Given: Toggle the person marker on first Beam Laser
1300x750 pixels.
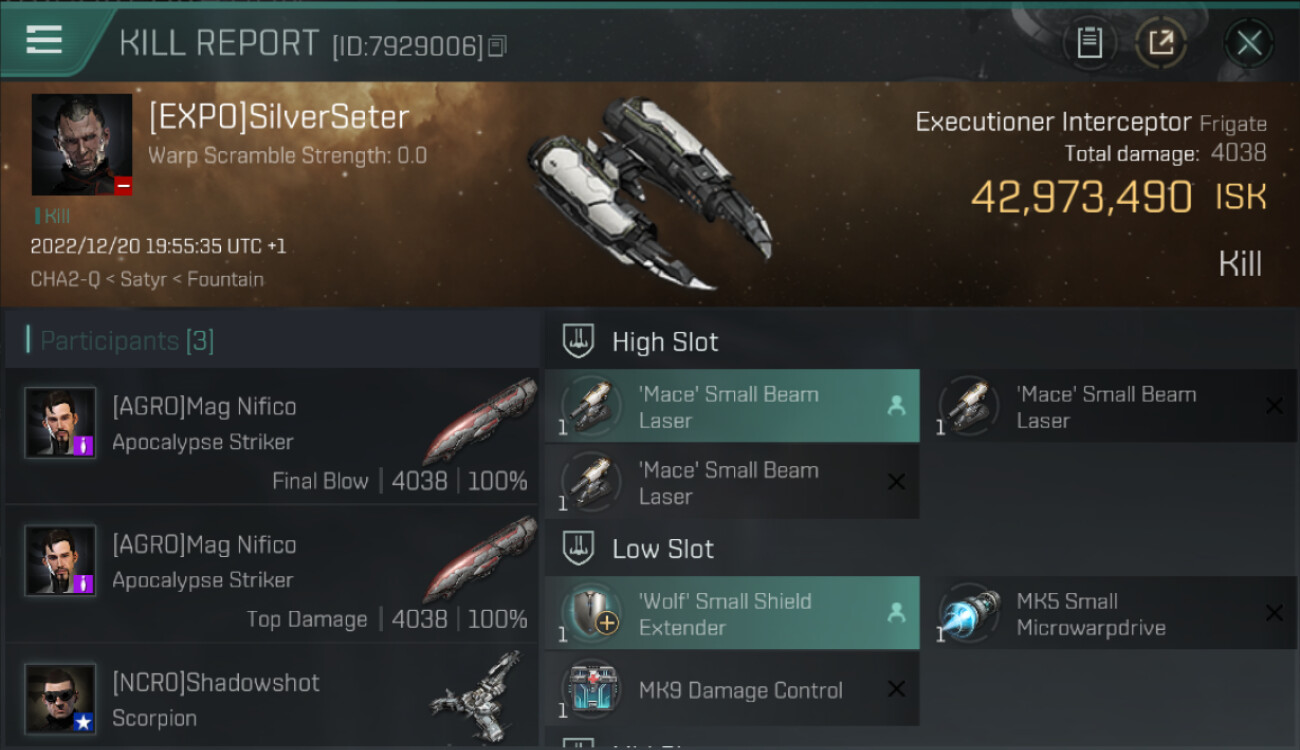Looking at the screenshot, I should pos(896,405).
